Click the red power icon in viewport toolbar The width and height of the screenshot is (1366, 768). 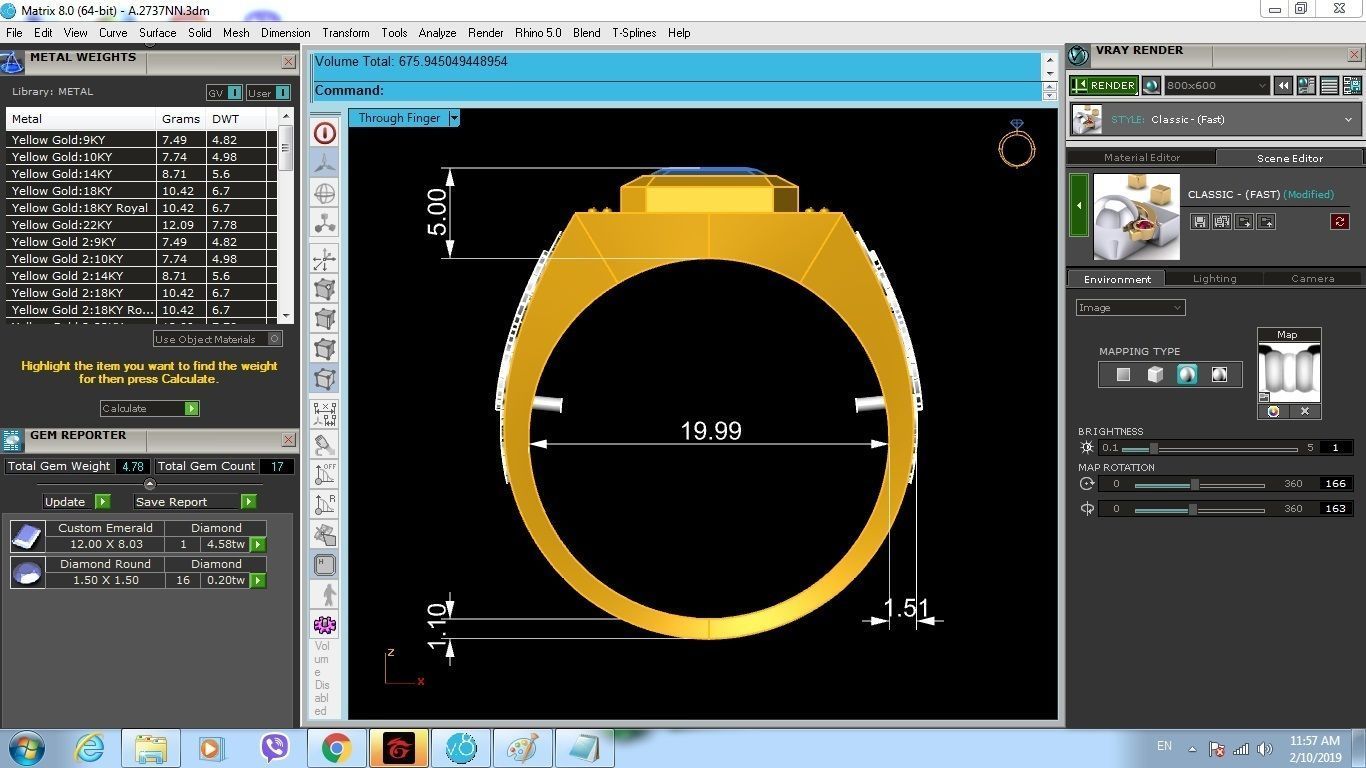pyautogui.click(x=325, y=133)
